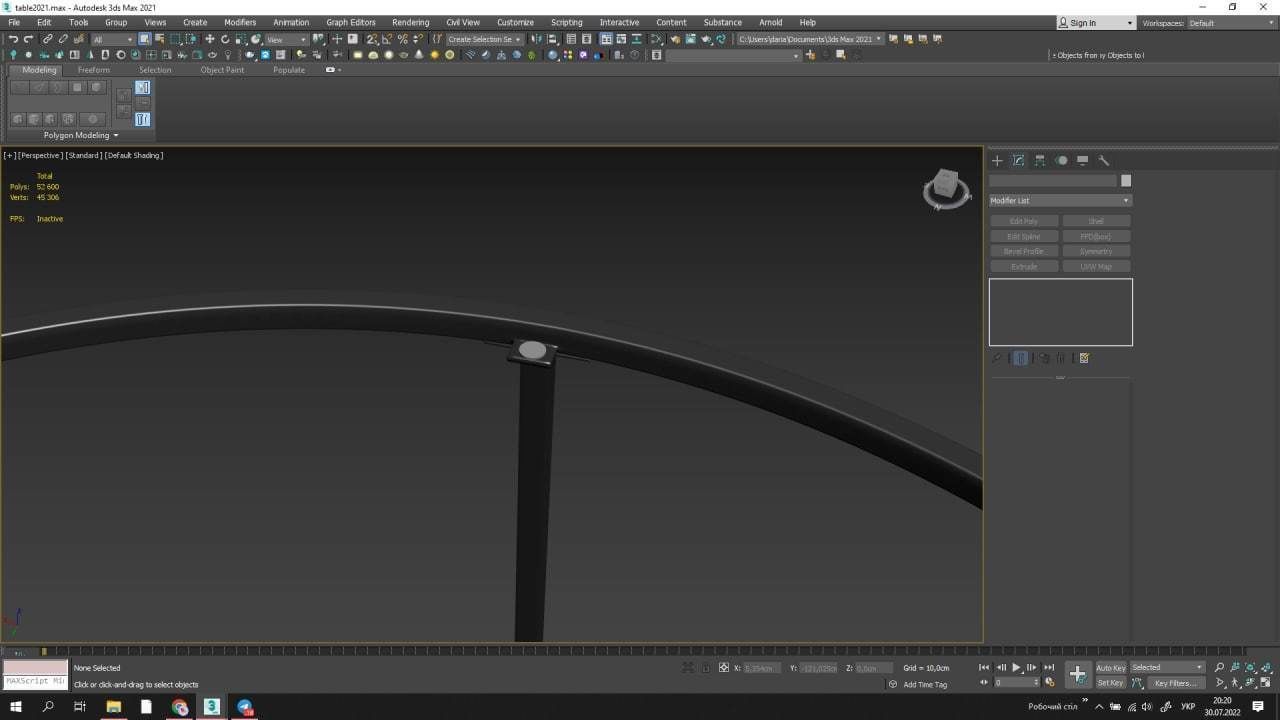1280x720 pixels.
Task: Open the Selection Filter dropdown showing All
Action: point(112,39)
